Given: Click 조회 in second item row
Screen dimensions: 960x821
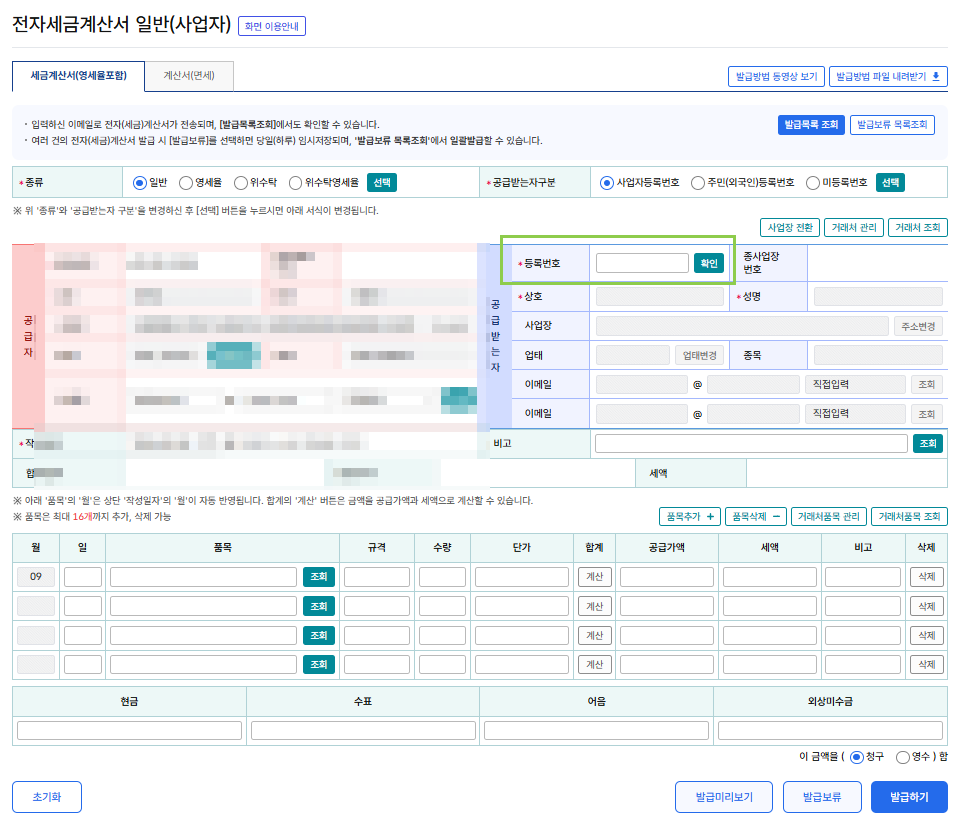Looking at the screenshot, I should click(319, 606).
